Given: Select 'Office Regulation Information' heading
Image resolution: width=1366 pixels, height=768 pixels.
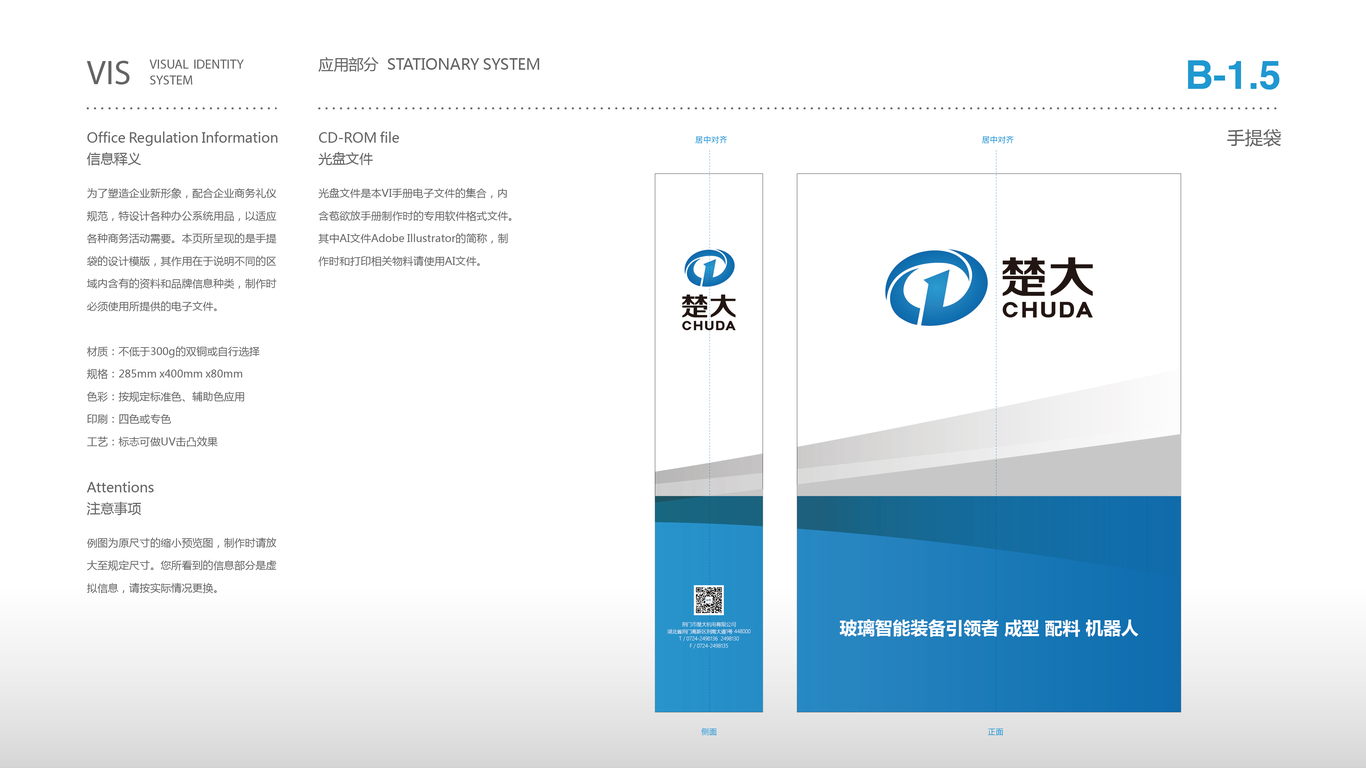Looking at the screenshot, I should coord(182,138).
